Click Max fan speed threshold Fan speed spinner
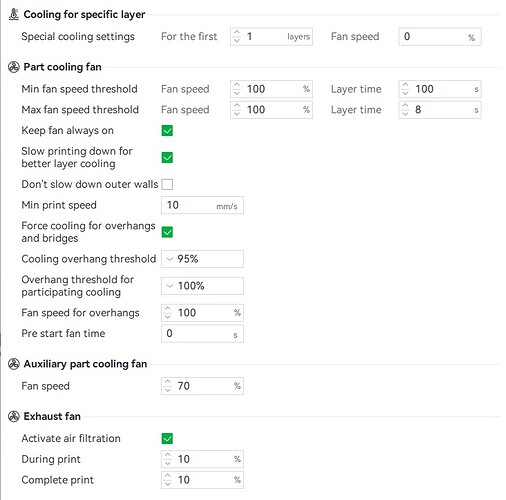506x500 pixels. 271,110
